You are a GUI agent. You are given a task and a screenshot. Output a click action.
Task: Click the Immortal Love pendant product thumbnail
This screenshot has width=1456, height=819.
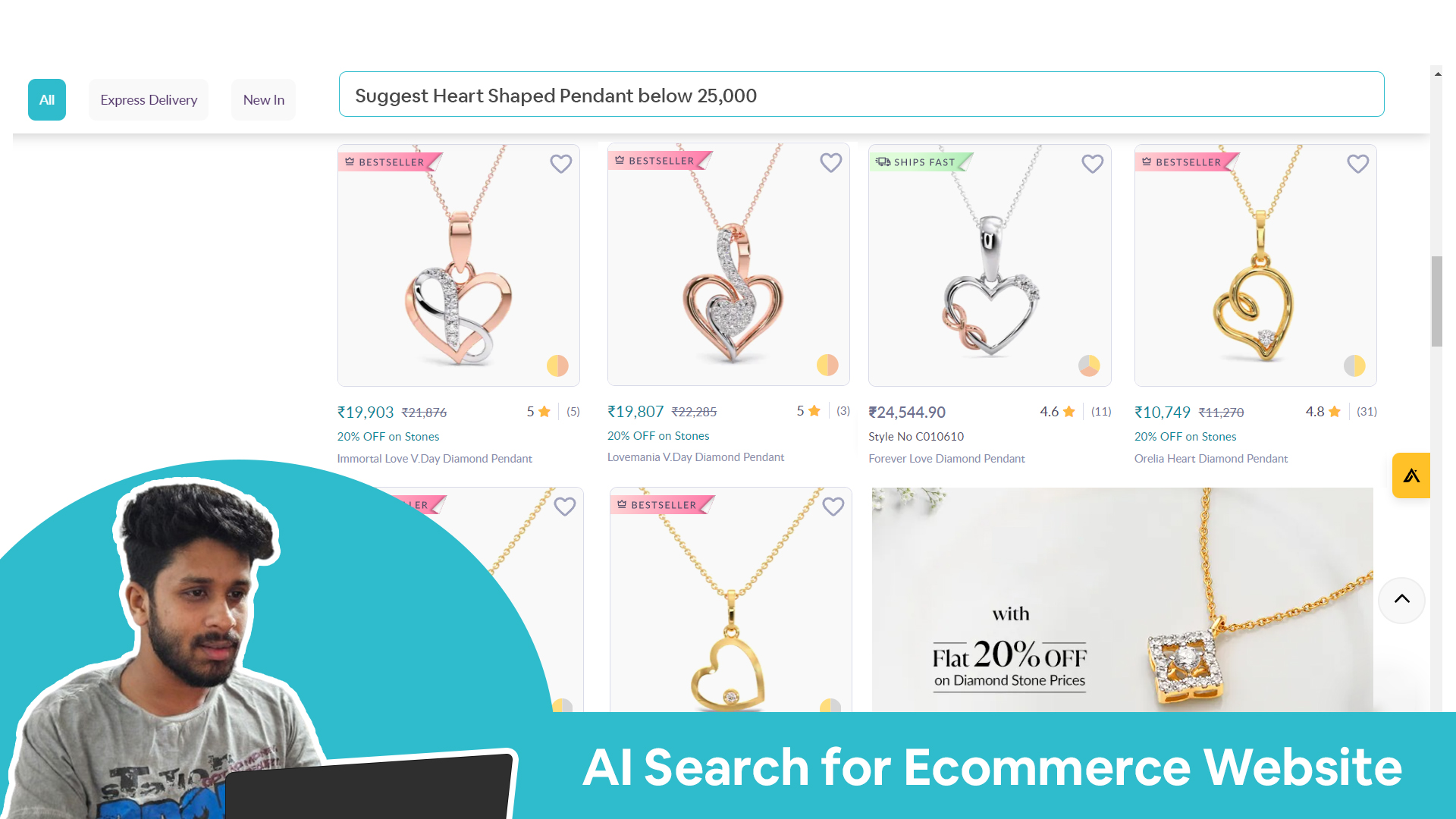458,265
